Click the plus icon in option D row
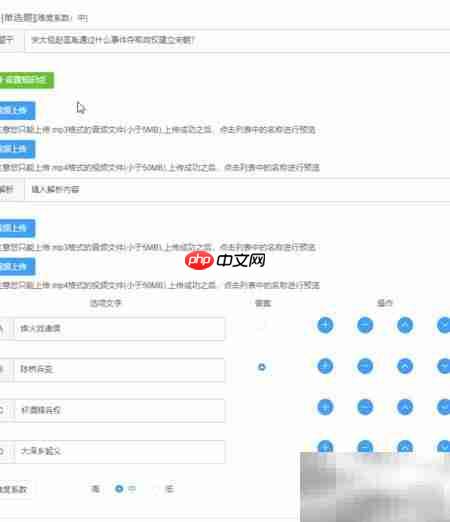Image resolution: width=450 pixels, height=522 pixels. [x=325, y=446]
